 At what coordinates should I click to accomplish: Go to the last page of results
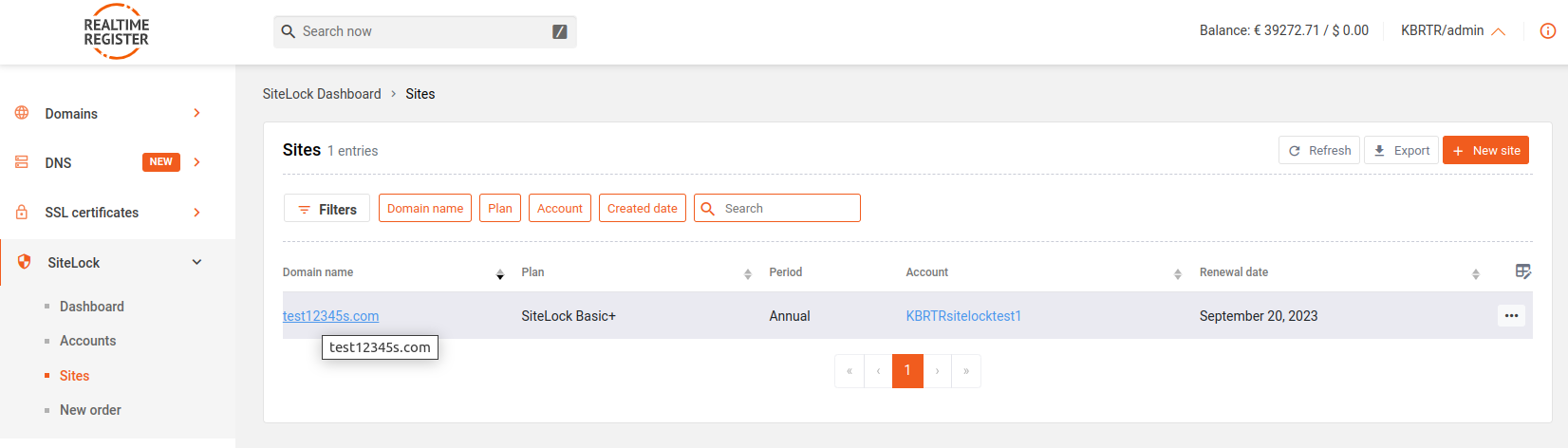point(966,371)
